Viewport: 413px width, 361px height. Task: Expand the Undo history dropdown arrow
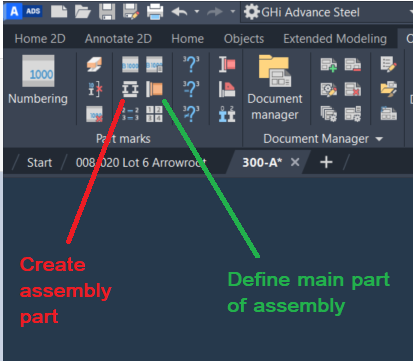[x=197, y=12]
